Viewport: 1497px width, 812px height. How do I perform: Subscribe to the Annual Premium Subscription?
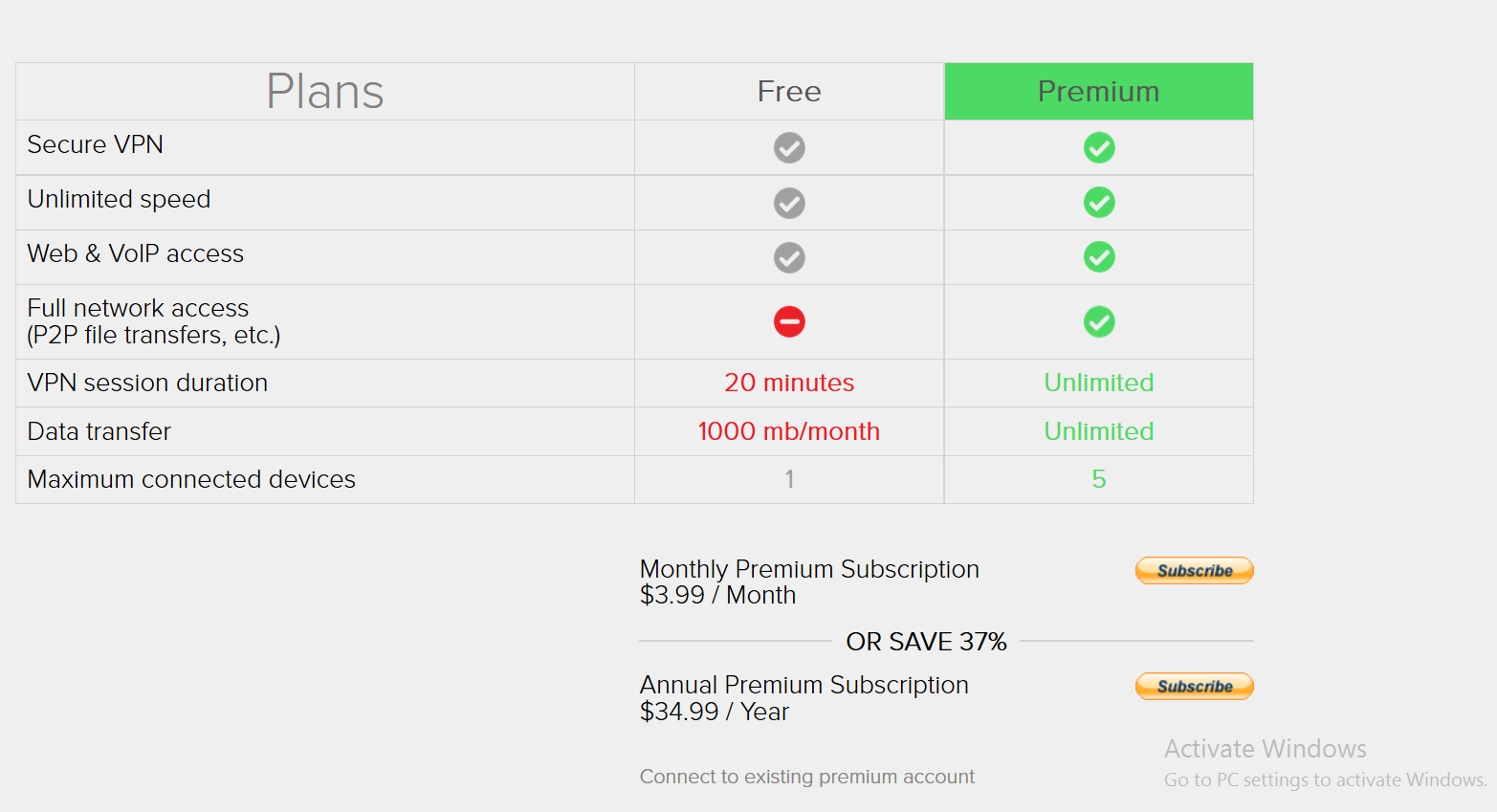[1194, 686]
